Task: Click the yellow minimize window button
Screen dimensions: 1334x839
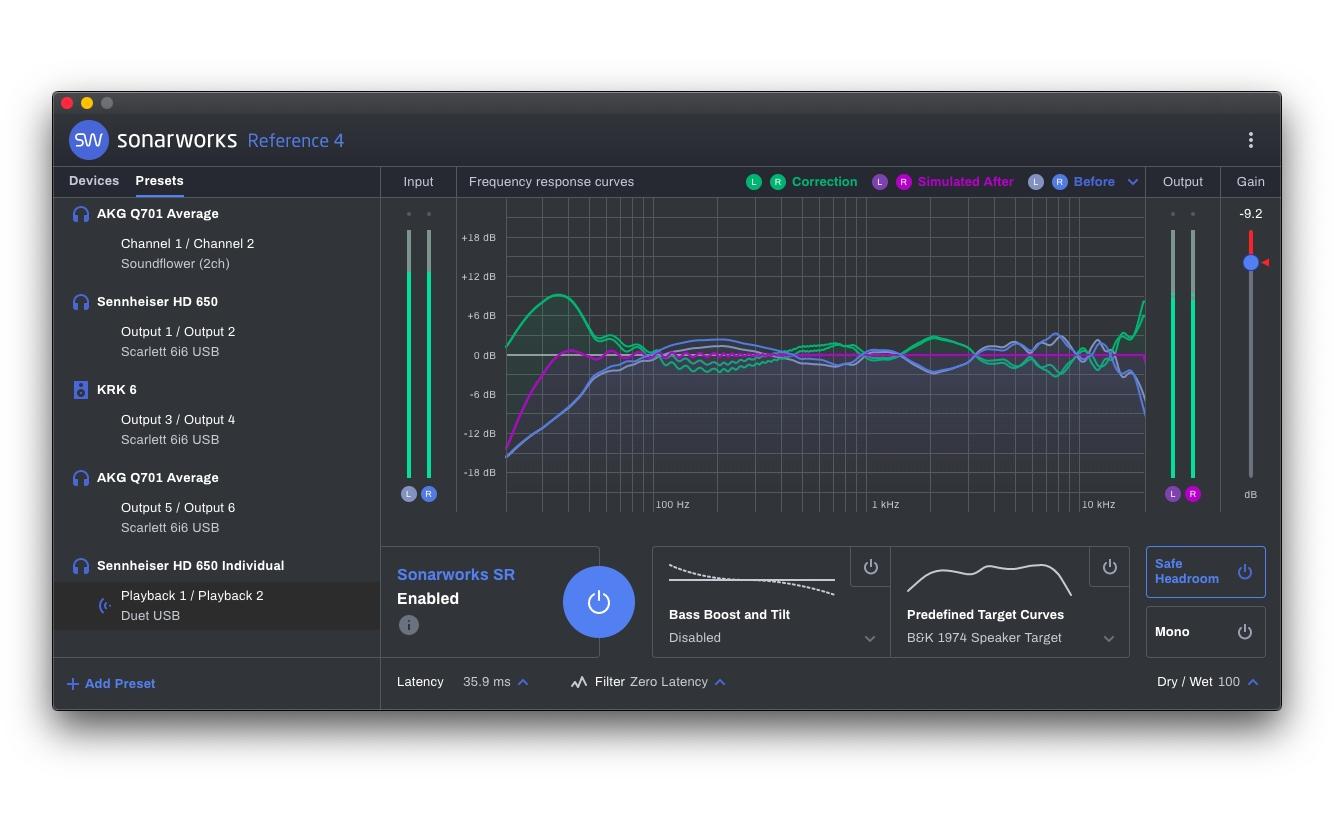Action: point(87,103)
